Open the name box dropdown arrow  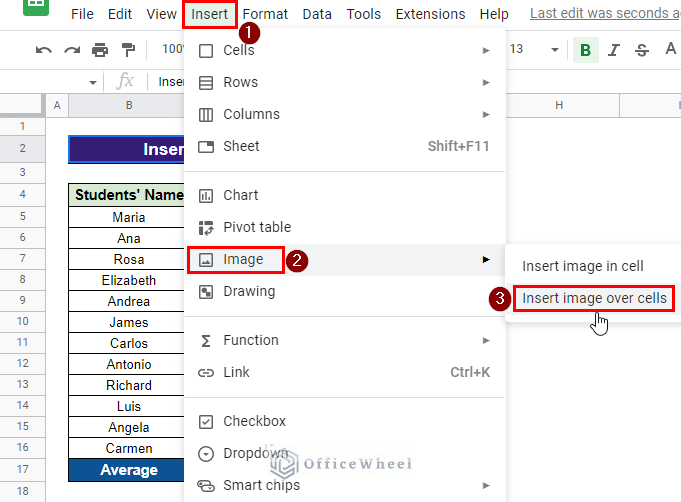[x=93, y=82]
